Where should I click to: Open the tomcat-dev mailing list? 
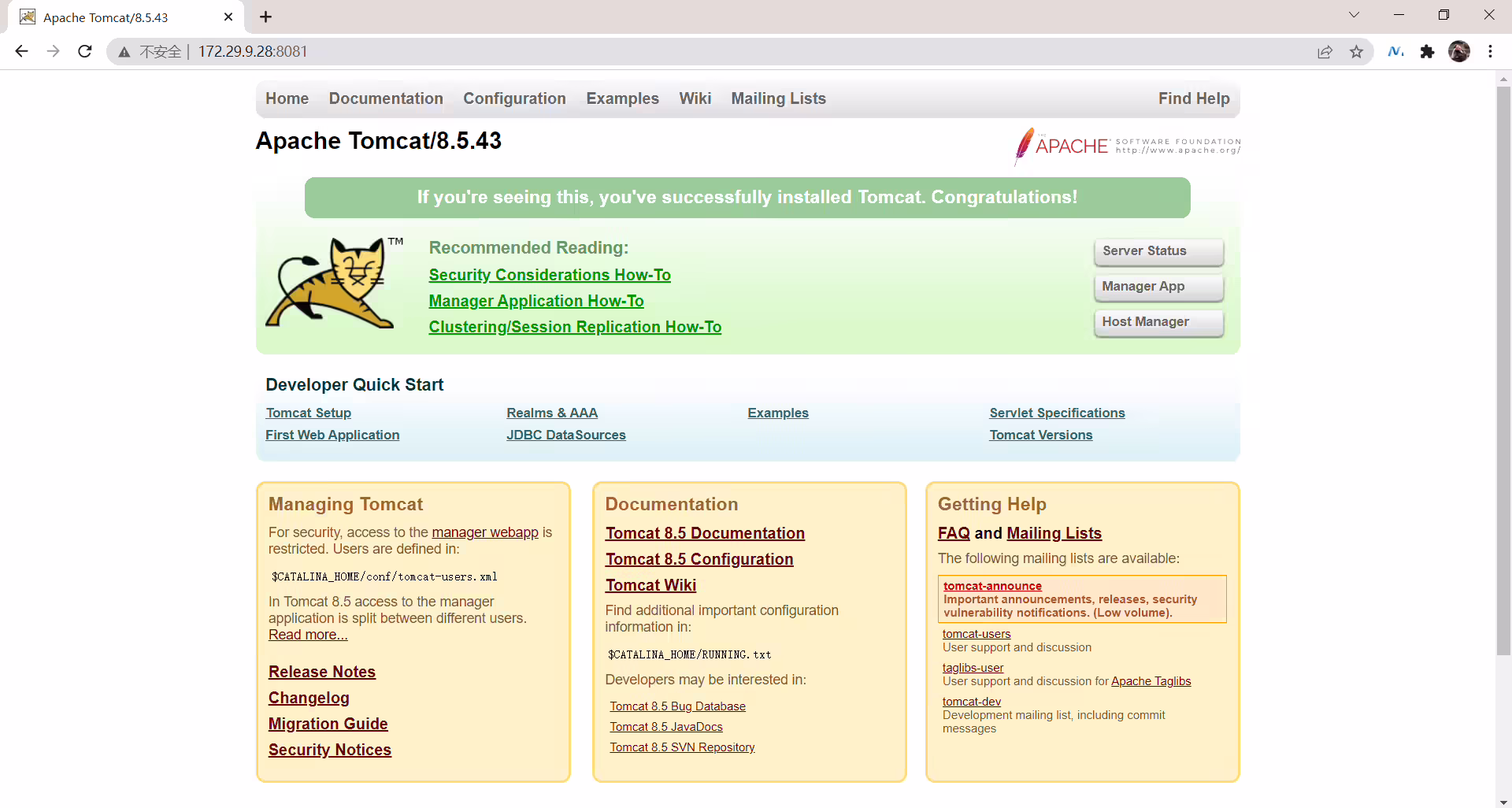point(972,702)
